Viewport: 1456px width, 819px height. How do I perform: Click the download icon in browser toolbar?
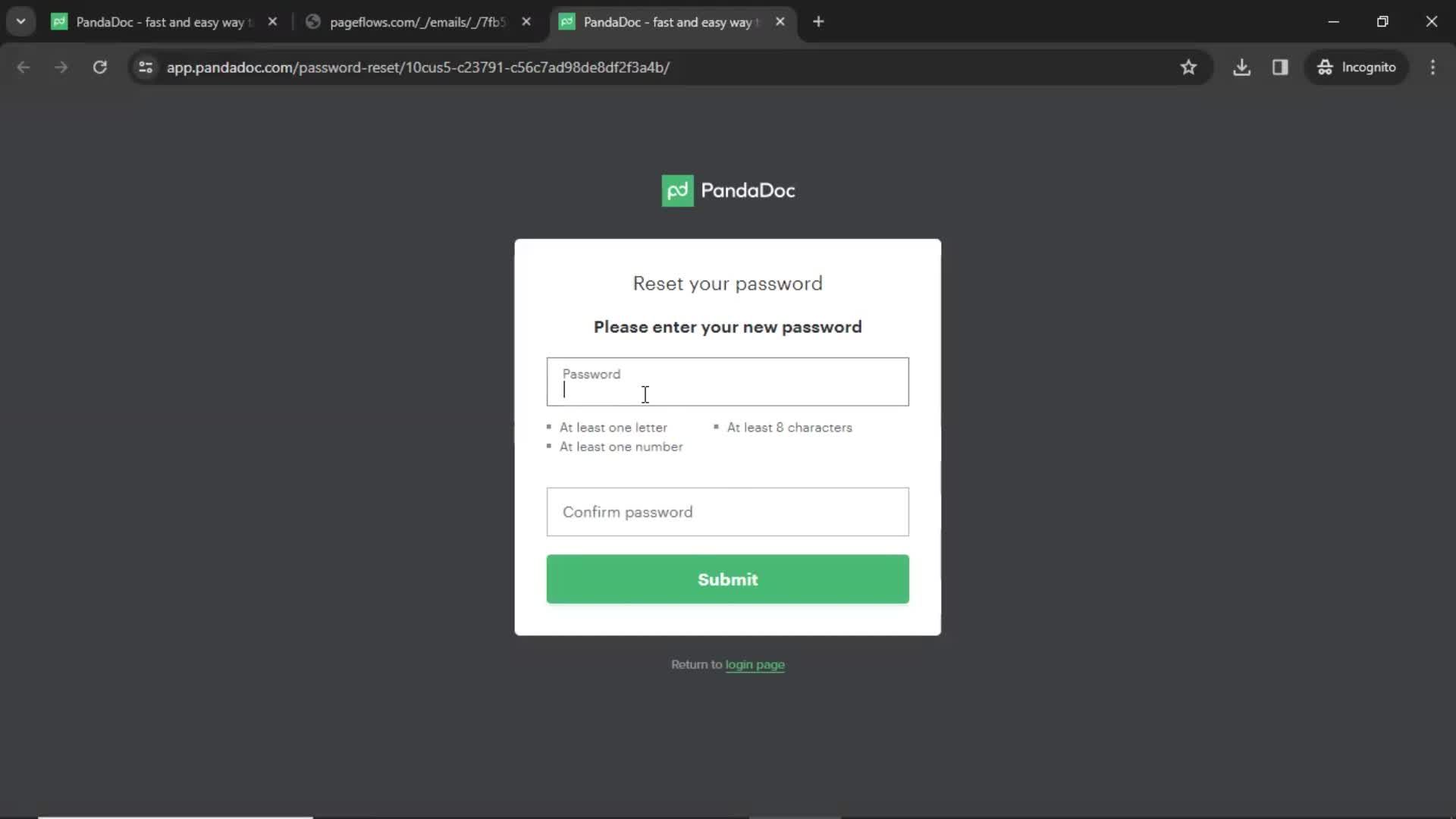[x=1242, y=67]
